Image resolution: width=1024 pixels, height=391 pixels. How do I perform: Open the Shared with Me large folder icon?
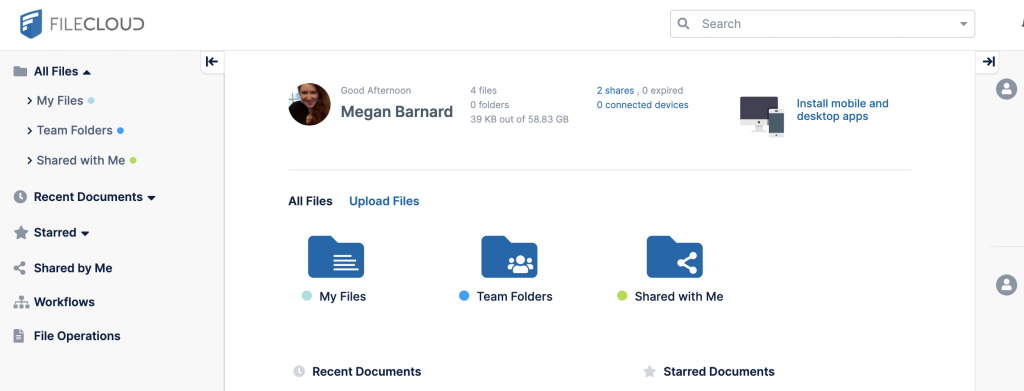coord(675,257)
